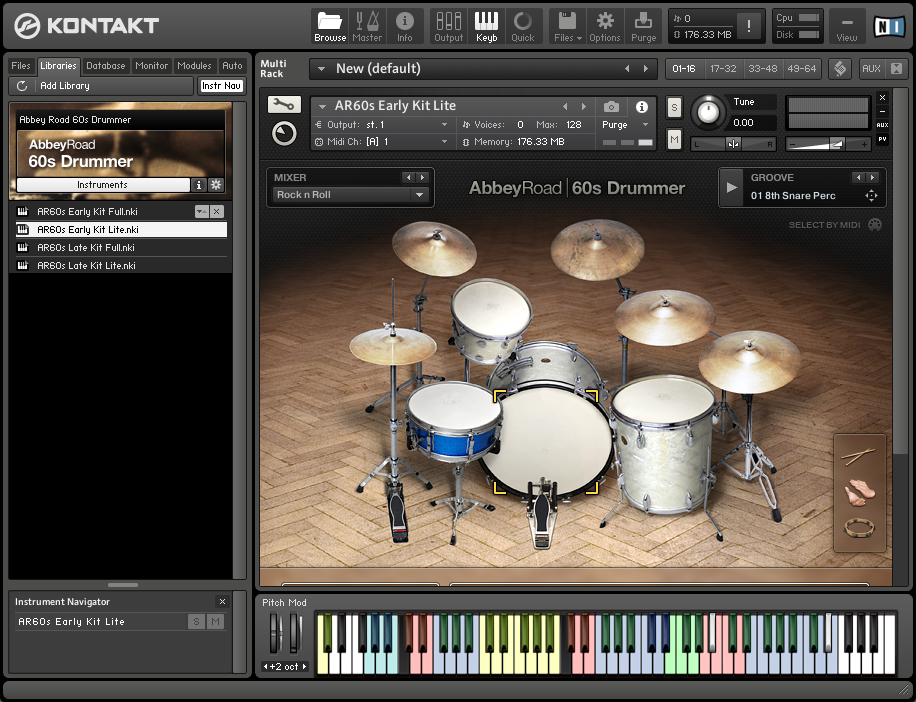Click the NI logo
The image size is (916, 702).
[889, 26]
